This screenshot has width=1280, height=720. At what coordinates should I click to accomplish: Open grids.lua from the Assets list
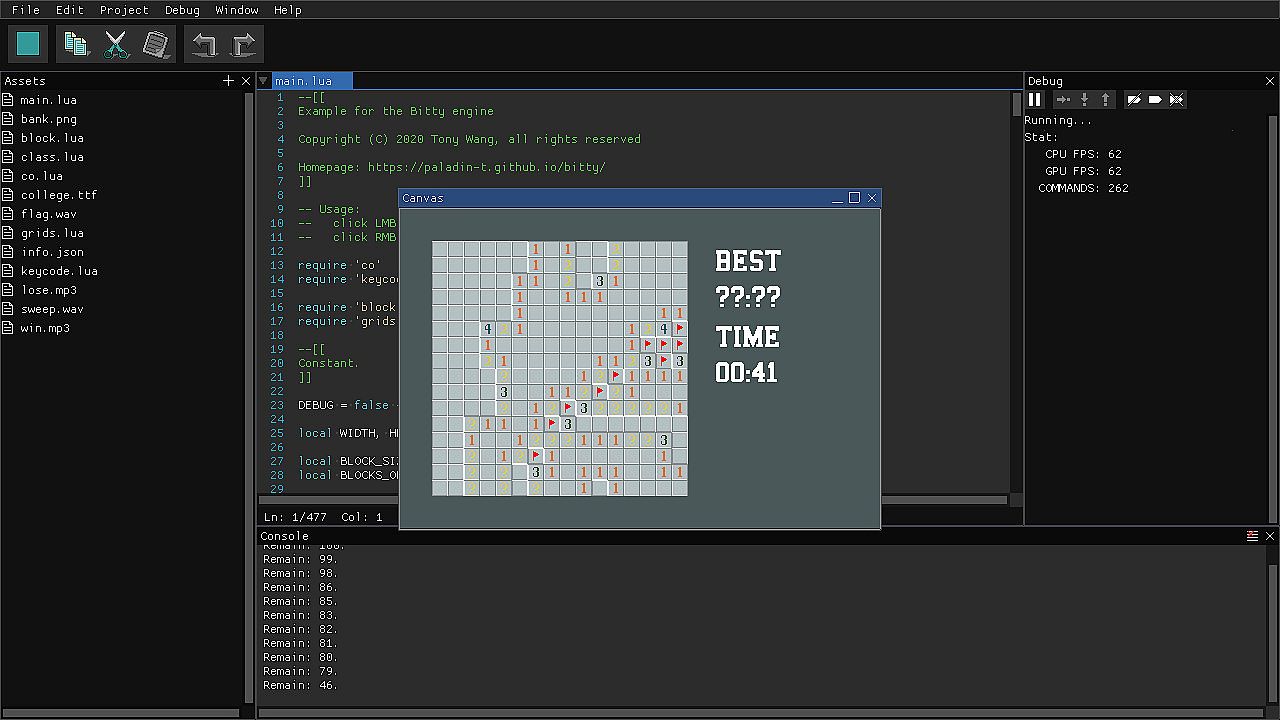click(52, 233)
